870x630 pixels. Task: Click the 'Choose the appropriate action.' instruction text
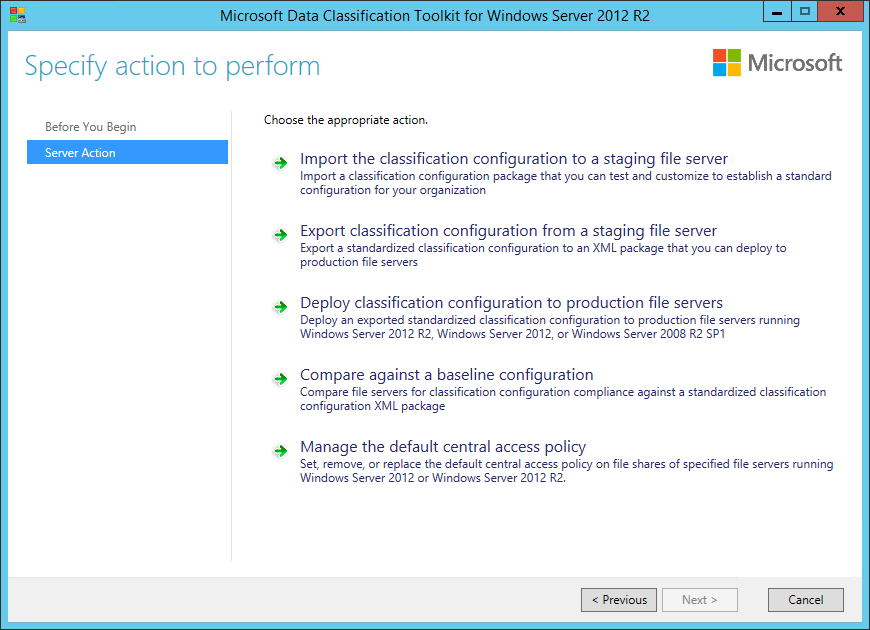point(346,120)
